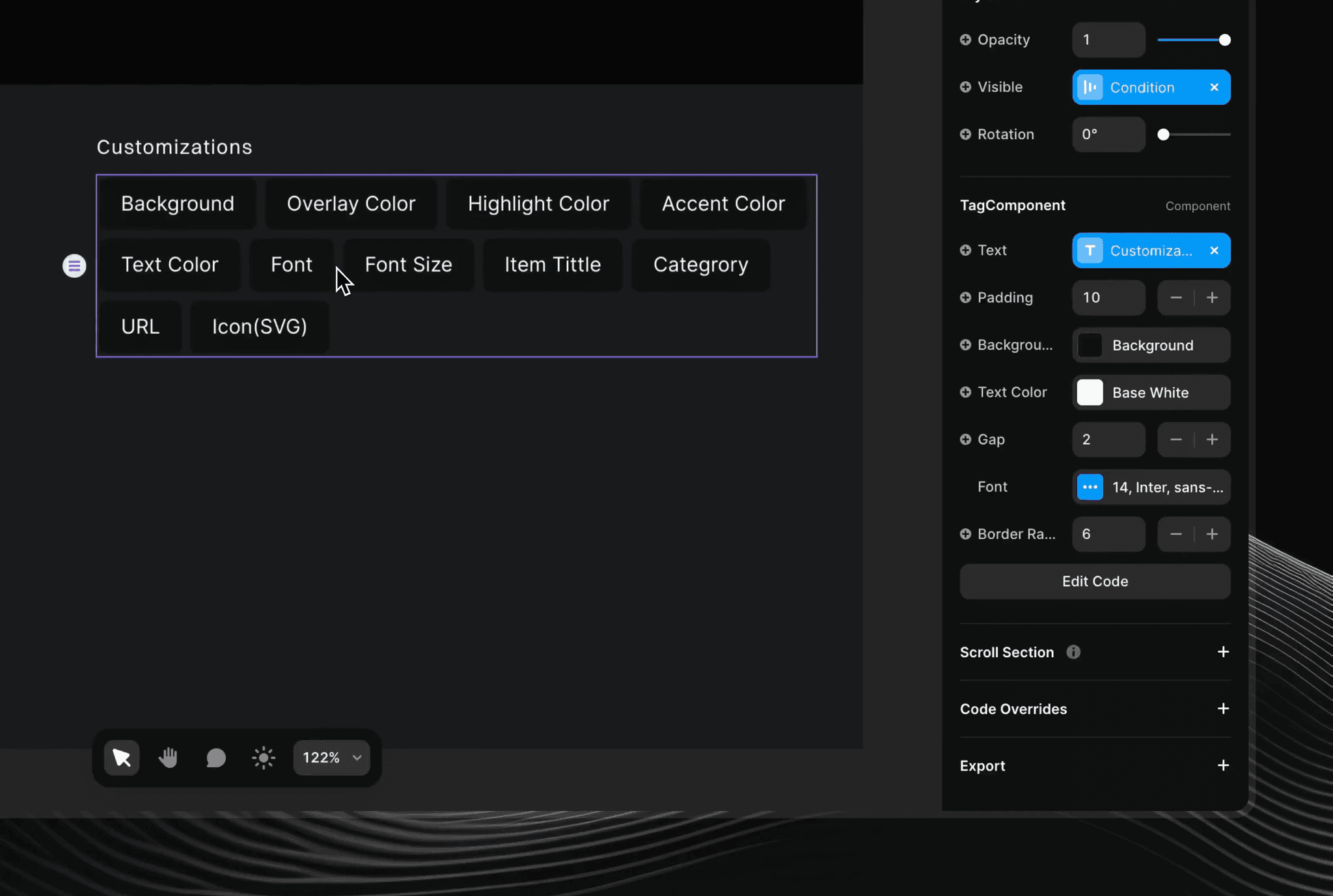Viewport: 1333px width, 896px height.
Task: Expand the Scroll Section panel
Action: coord(1224,652)
